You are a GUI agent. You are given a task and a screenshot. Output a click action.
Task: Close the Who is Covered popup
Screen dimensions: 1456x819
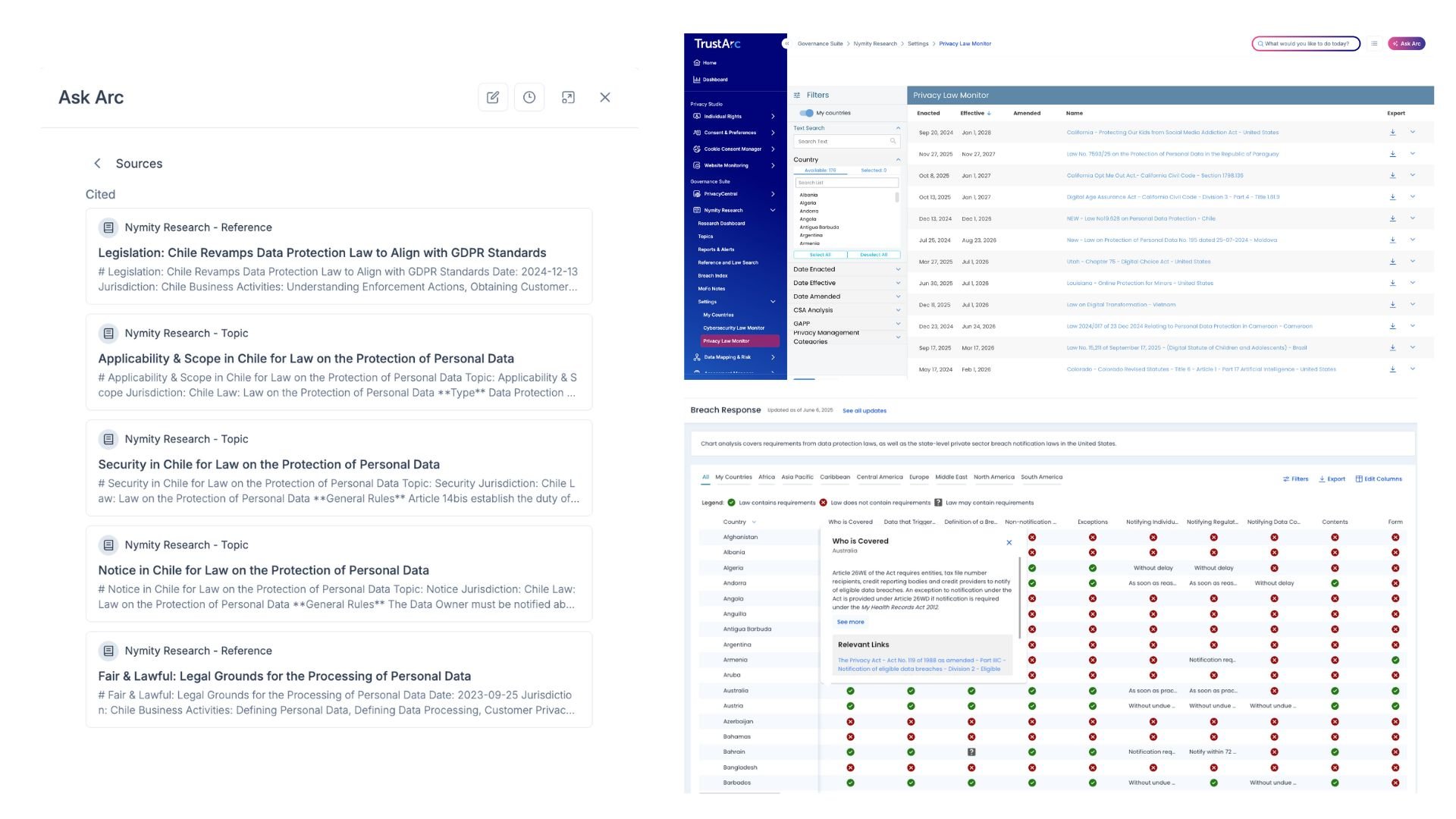(x=1009, y=542)
